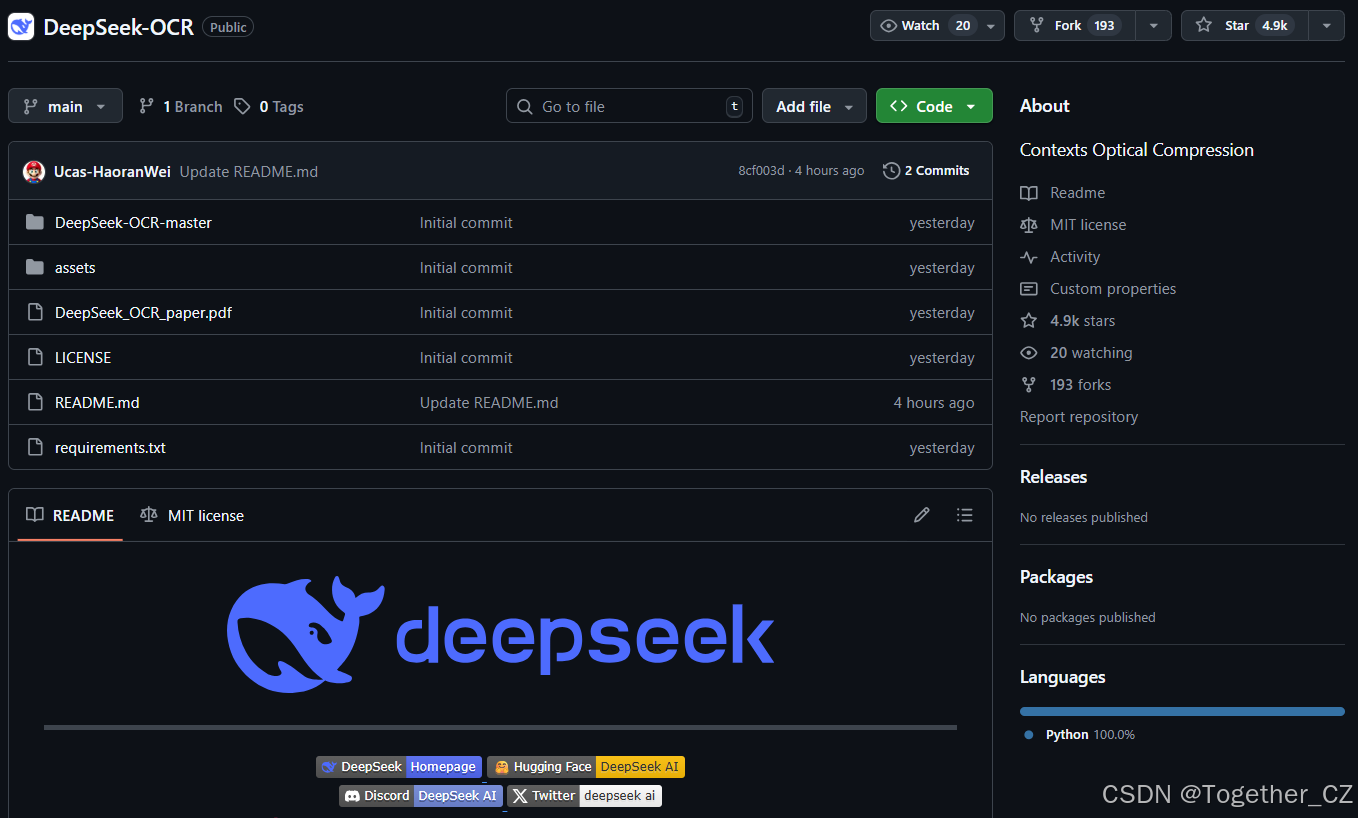
Task: Click the Ucas-HaoranWei user avatar
Action: click(x=34, y=171)
